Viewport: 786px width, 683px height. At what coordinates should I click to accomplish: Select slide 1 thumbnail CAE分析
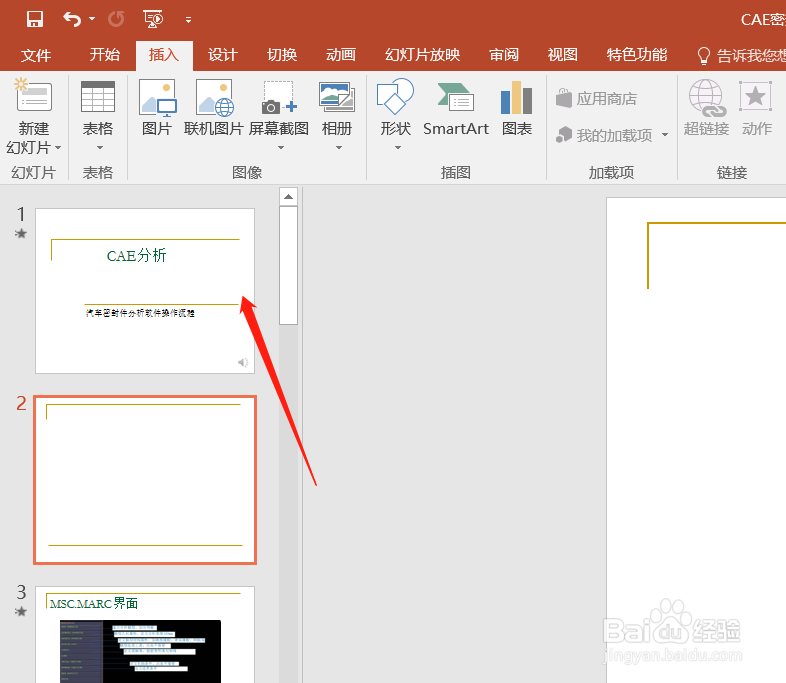click(145, 291)
